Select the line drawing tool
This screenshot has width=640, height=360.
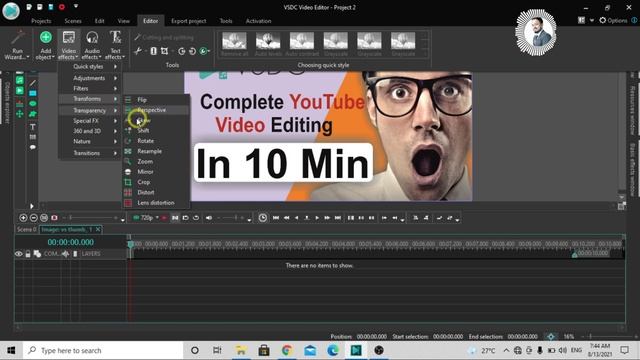pos(33,83)
